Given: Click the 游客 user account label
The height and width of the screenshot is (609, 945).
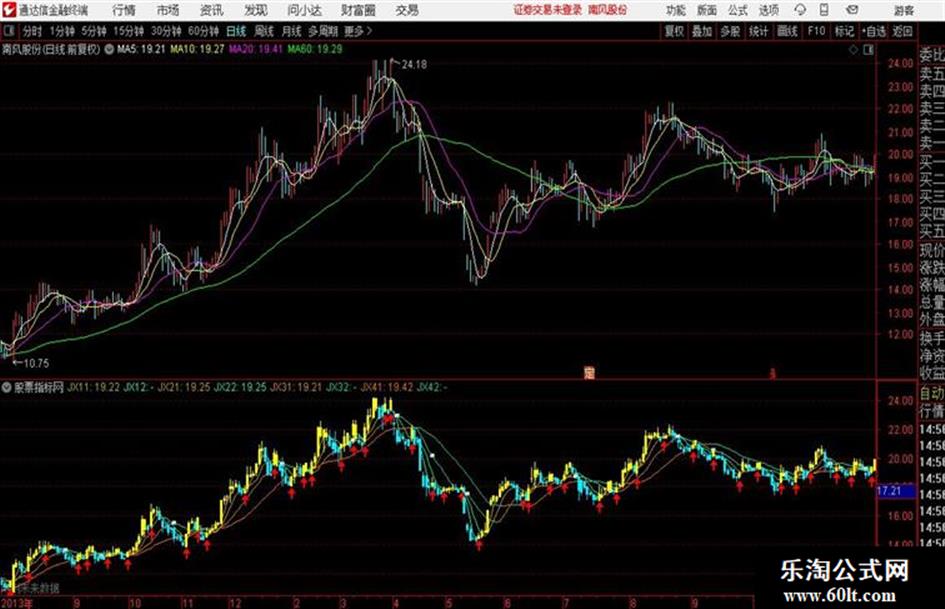Looking at the screenshot, I should 904,10.
